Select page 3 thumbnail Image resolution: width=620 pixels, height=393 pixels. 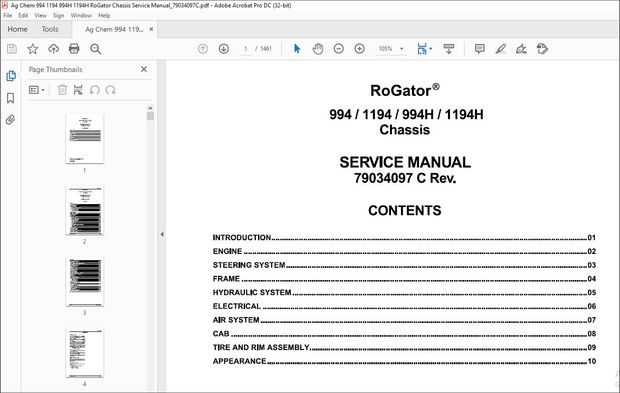(x=85, y=281)
